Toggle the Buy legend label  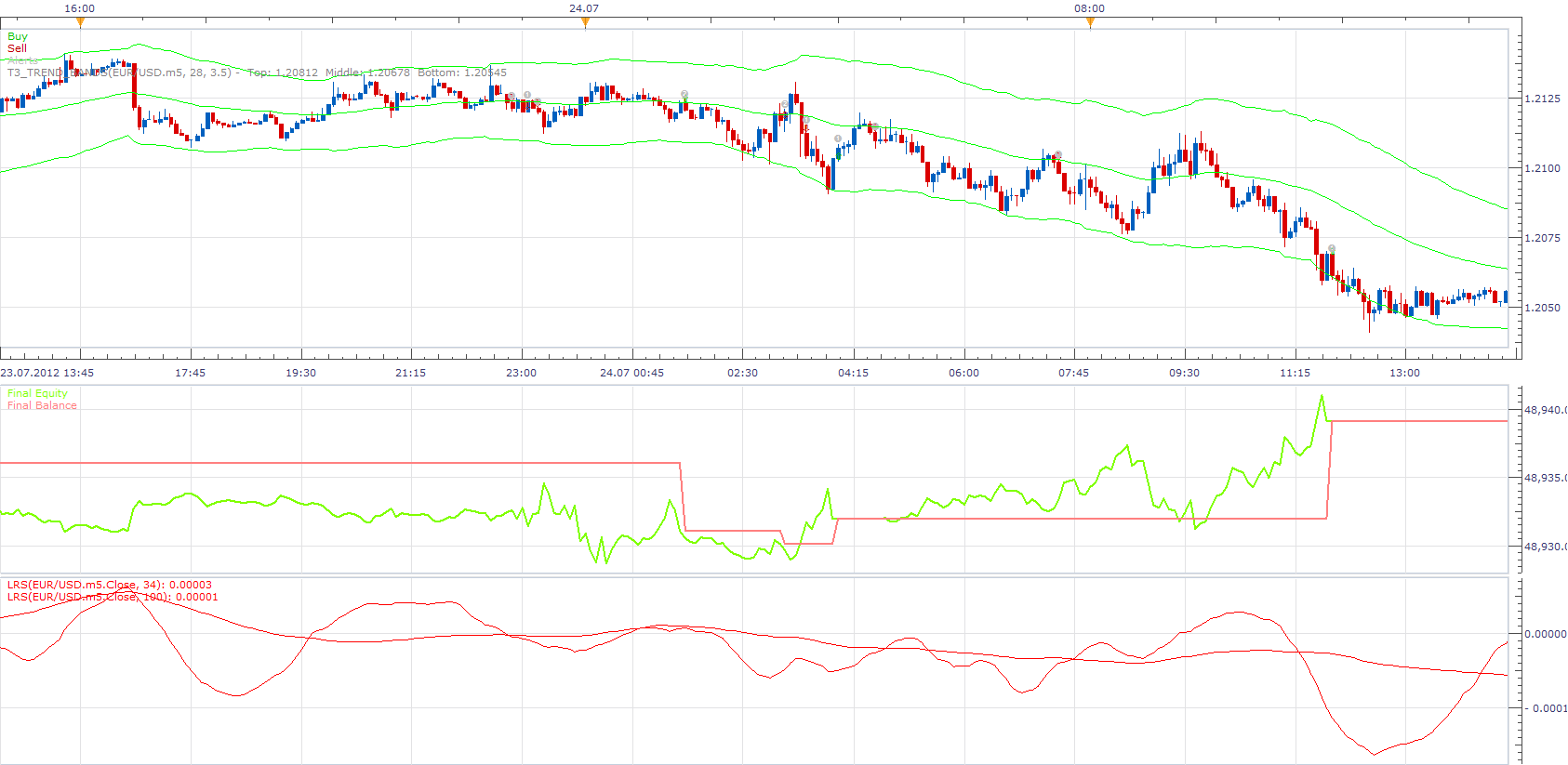18,36
